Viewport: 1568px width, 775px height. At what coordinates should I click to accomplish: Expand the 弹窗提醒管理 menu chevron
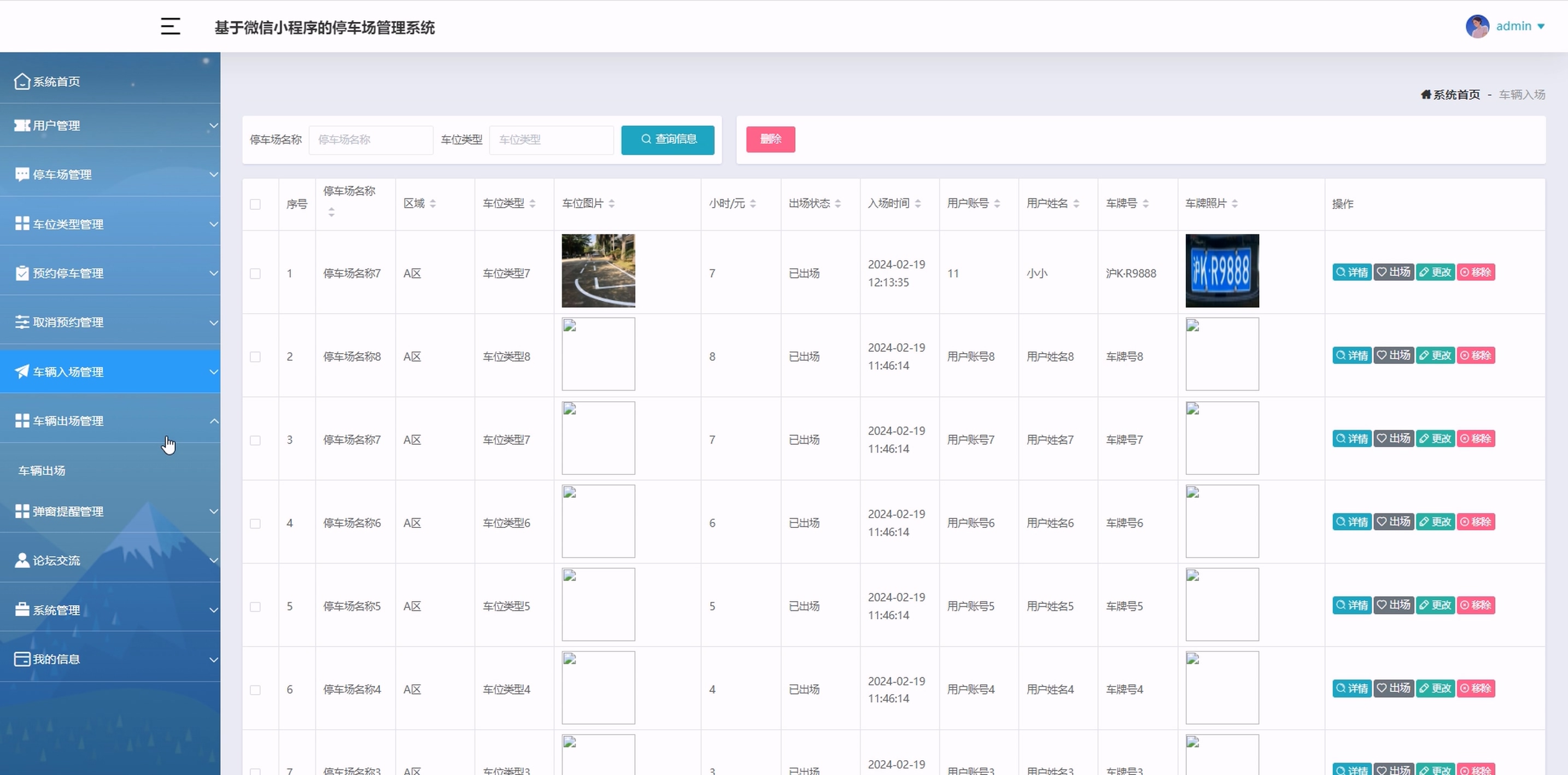[x=214, y=511]
